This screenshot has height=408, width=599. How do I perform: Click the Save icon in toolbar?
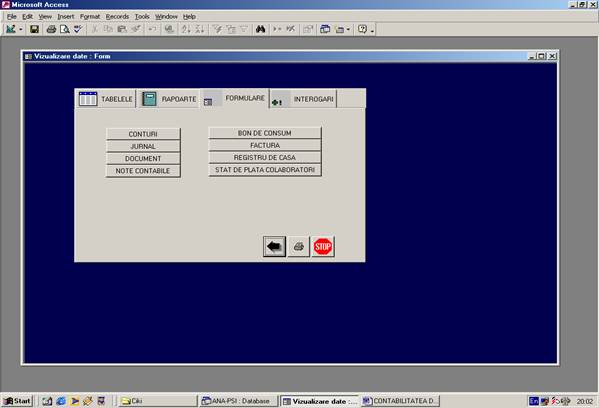34,29
